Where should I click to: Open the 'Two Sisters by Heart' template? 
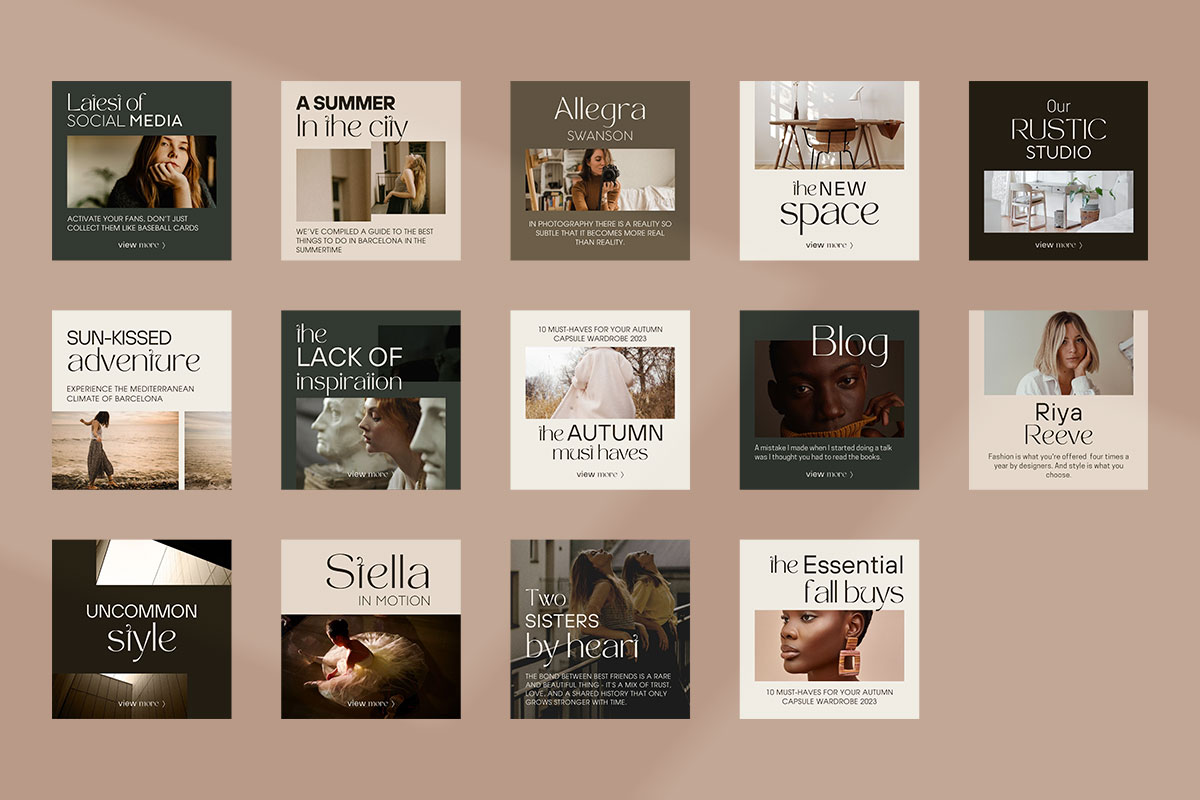coord(600,629)
